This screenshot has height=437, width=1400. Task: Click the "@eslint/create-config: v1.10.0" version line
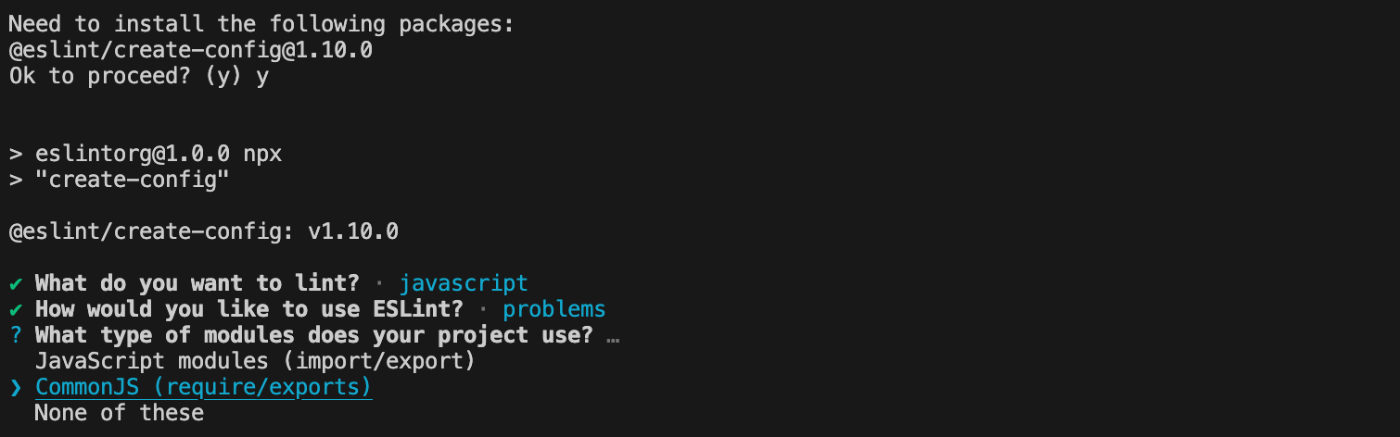(203, 232)
